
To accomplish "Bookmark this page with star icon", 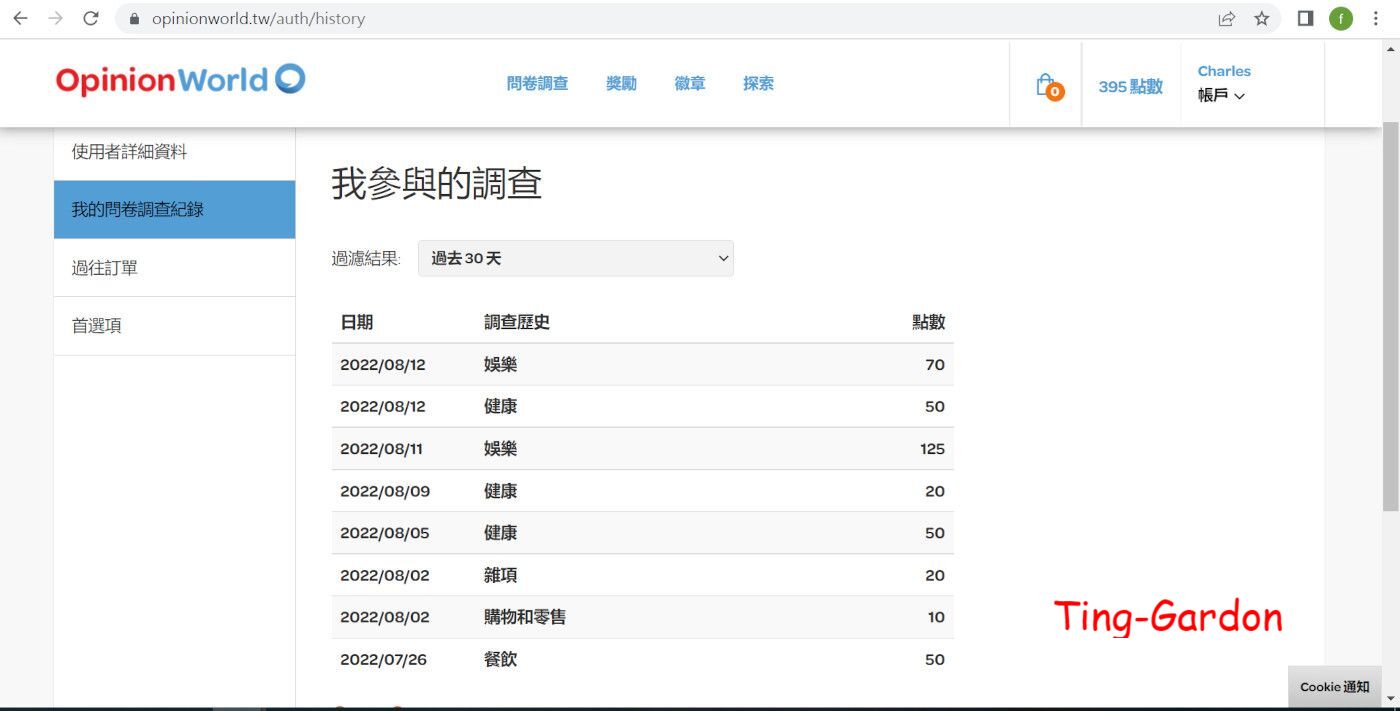I will [1262, 18].
